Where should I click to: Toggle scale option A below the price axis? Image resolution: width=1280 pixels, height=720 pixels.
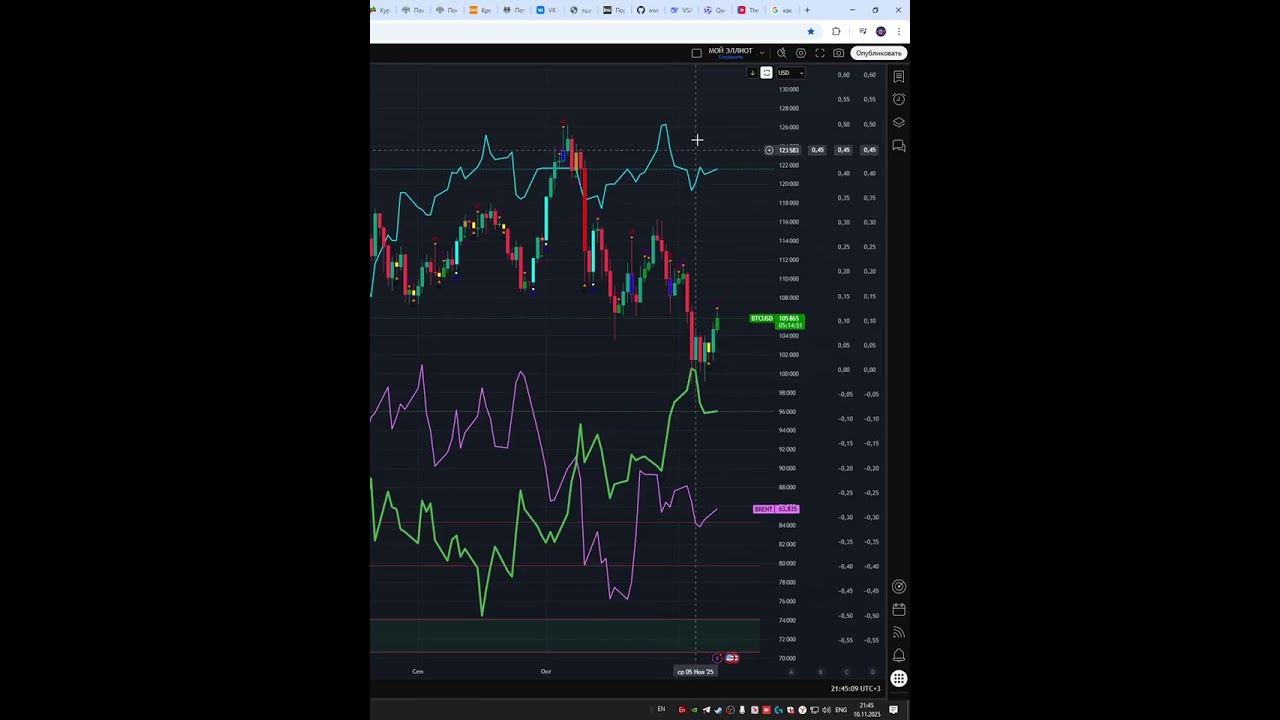click(791, 672)
